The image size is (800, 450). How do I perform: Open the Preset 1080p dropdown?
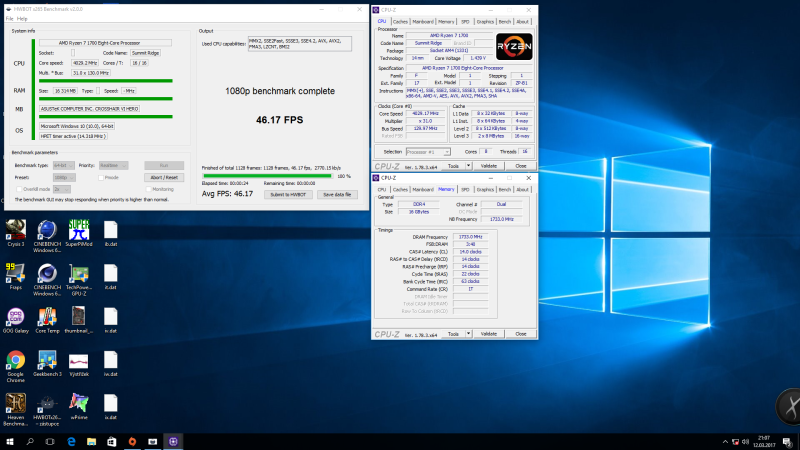pyautogui.click(x=64, y=178)
